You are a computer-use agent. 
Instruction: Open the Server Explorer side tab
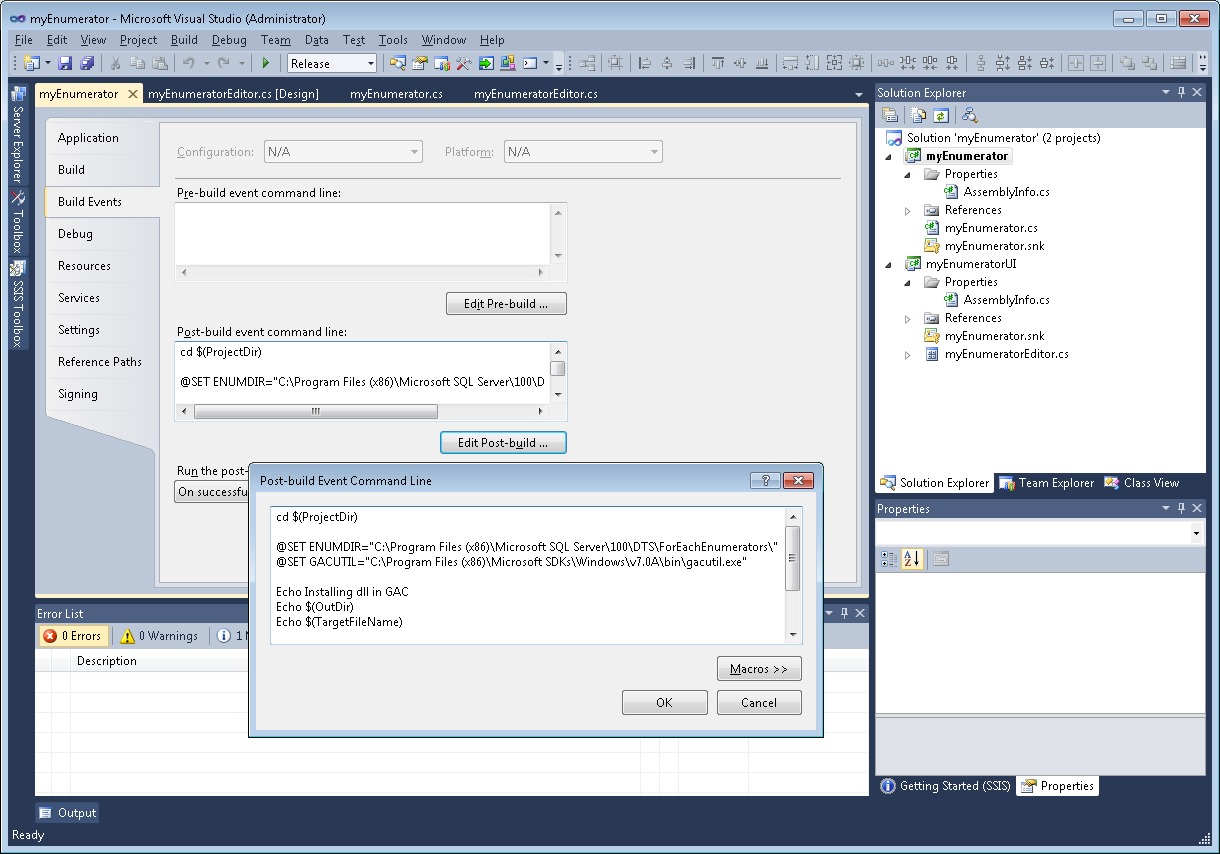tap(18, 134)
